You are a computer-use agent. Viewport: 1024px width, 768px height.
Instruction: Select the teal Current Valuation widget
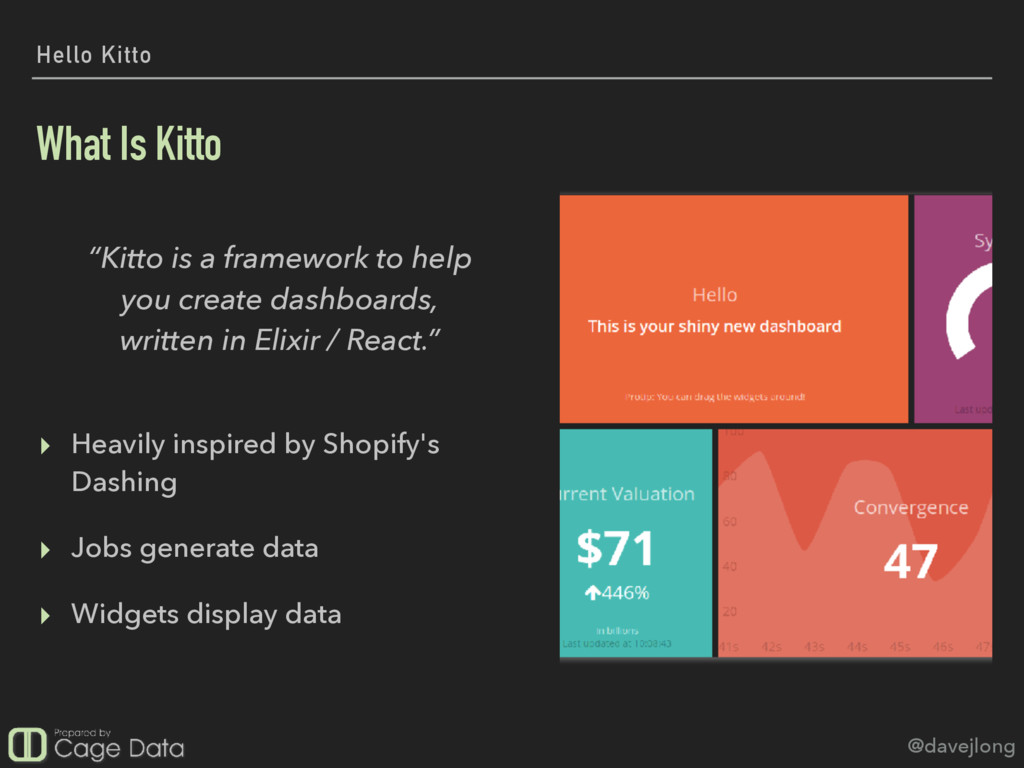click(x=635, y=543)
